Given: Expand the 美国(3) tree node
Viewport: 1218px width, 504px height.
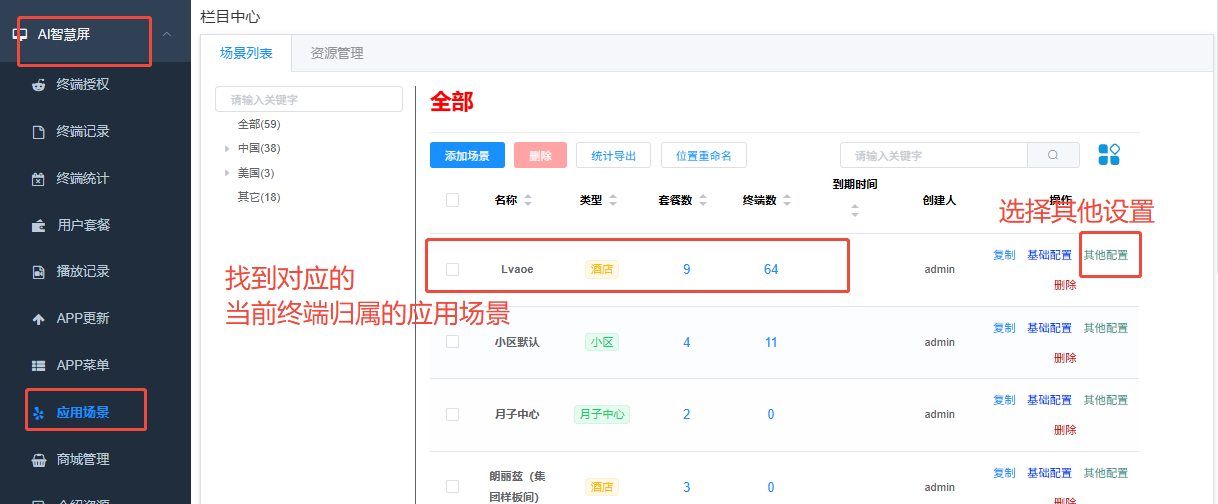Looking at the screenshot, I should point(227,173).
